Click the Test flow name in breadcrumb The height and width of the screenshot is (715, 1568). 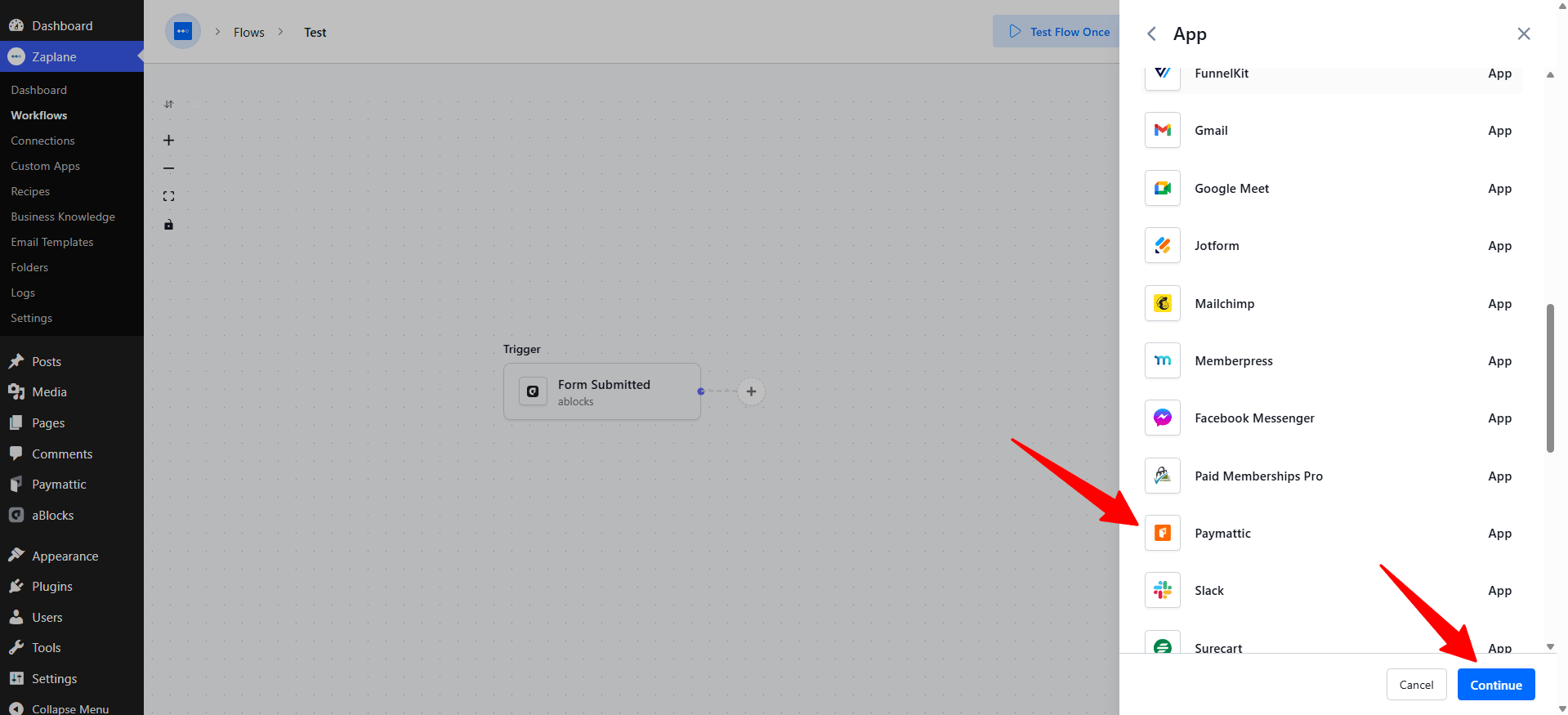315,33
